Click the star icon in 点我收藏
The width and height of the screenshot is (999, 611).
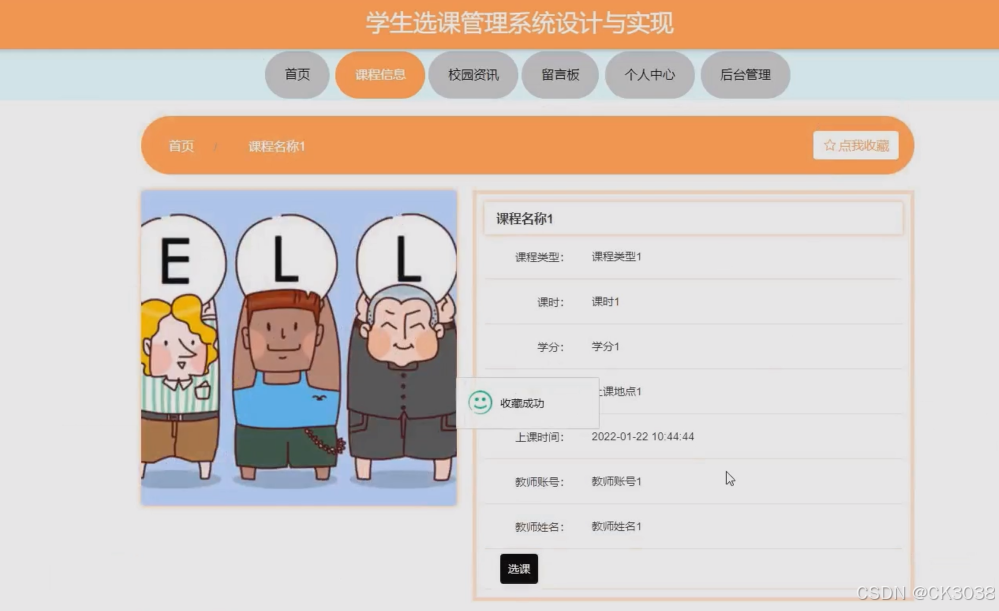[x=829, y=145]
